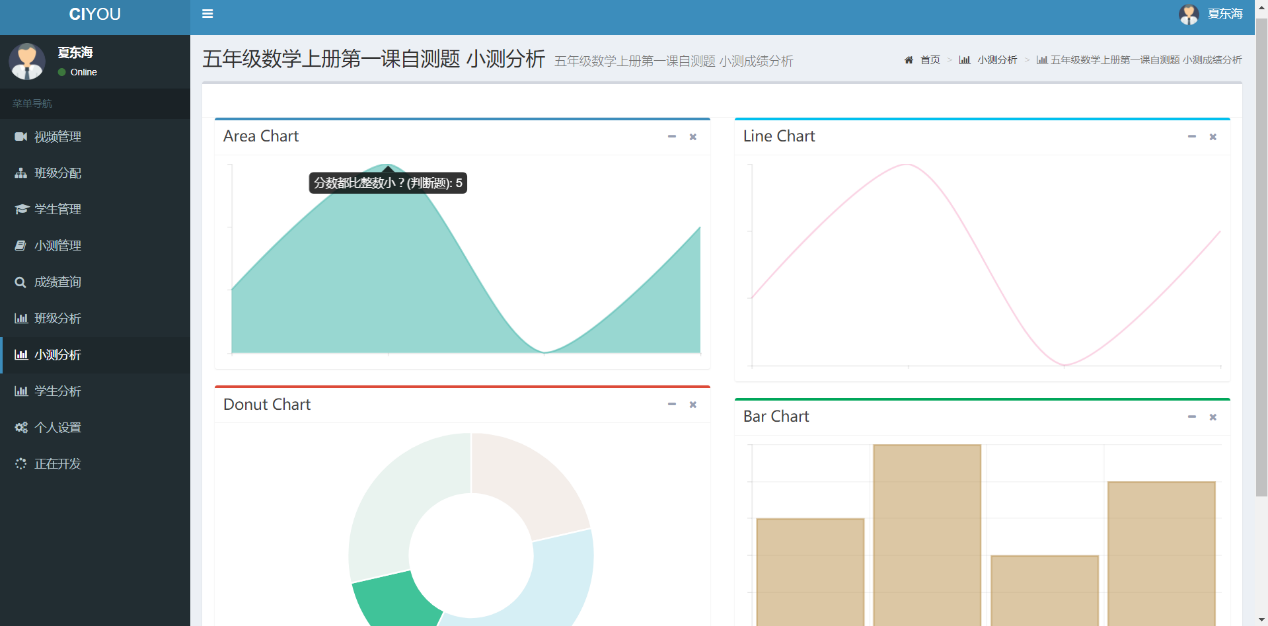This screenshot has height=626, width=1268.
Task: Click the home icon in the breadcrumb
Action: pyautogui.click(x=909, y=60)
